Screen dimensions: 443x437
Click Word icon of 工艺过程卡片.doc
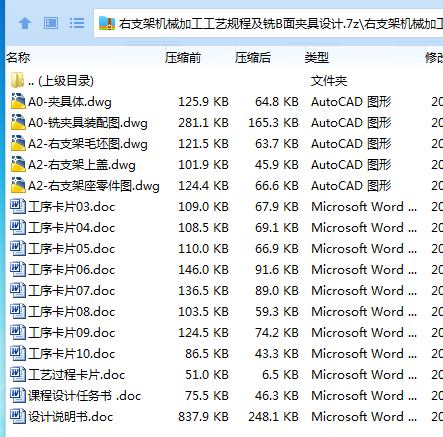coord(18,374)
